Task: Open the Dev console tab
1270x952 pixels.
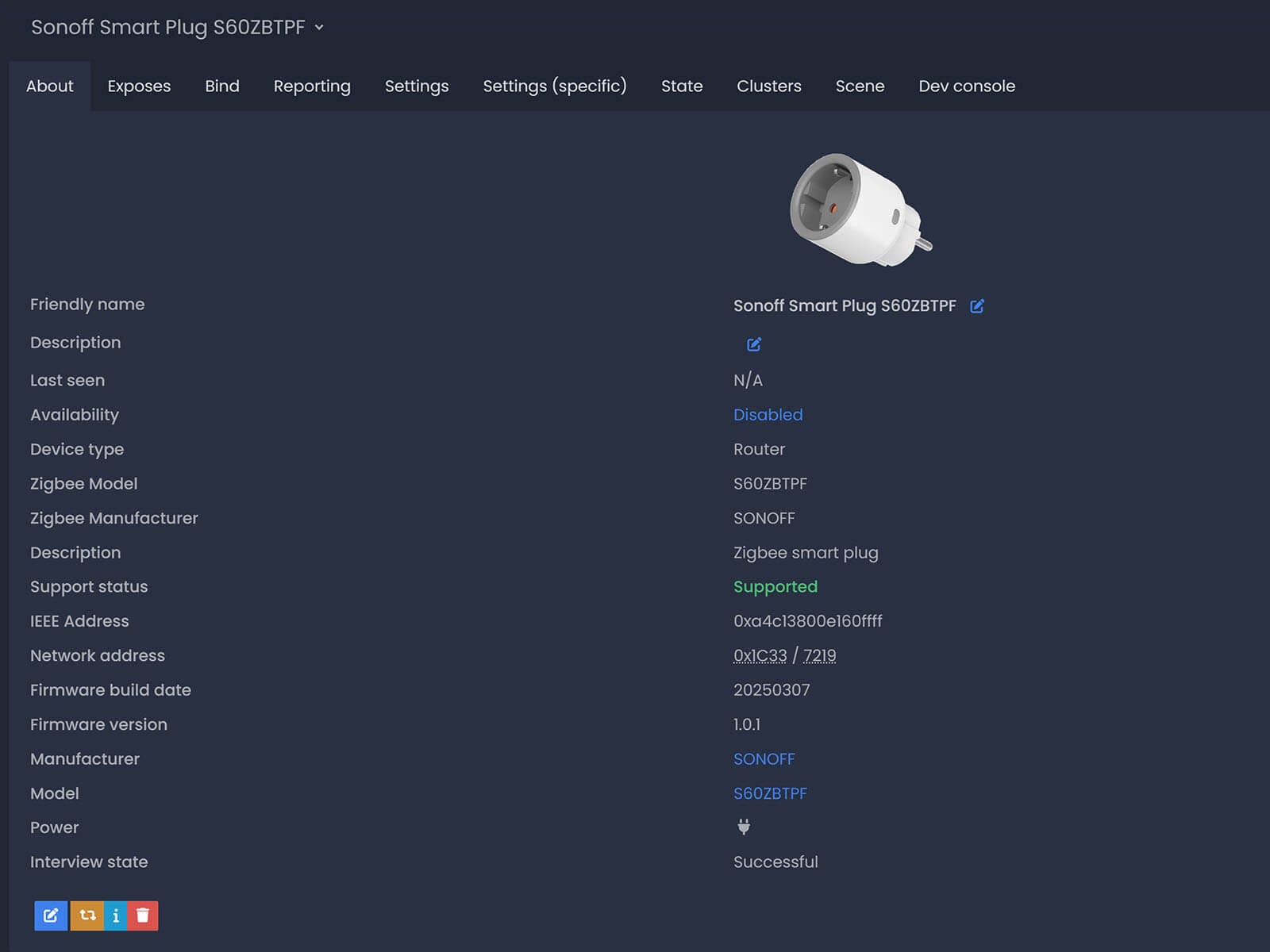Action: coord(967,86)
